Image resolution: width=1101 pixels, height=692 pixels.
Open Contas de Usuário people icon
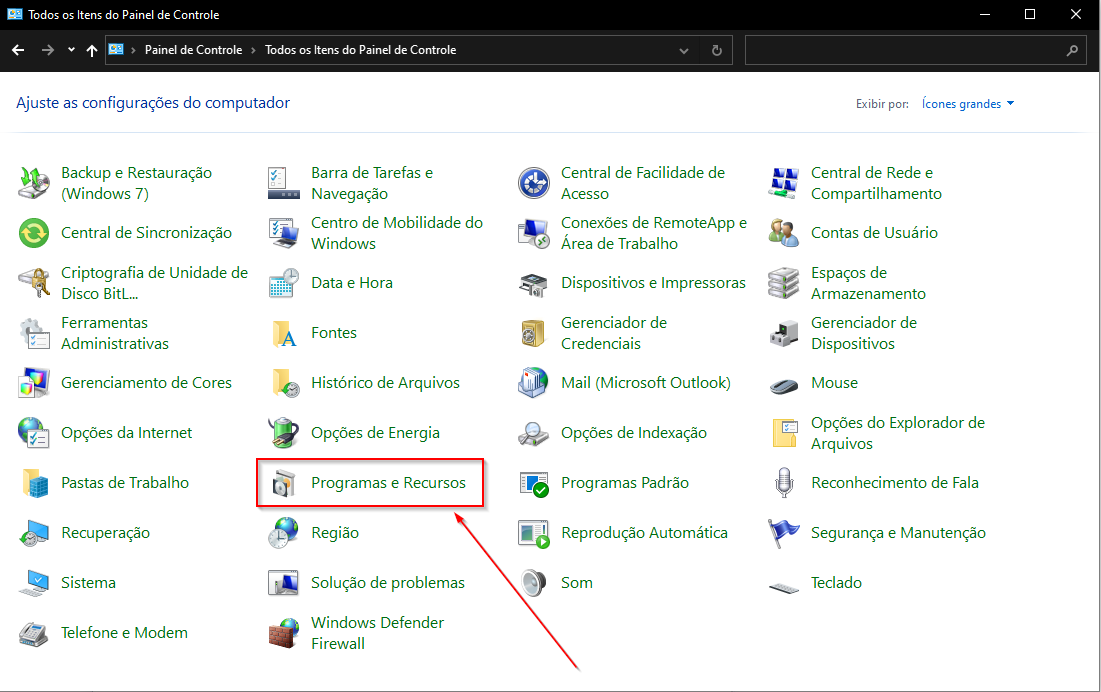[784, 233]
